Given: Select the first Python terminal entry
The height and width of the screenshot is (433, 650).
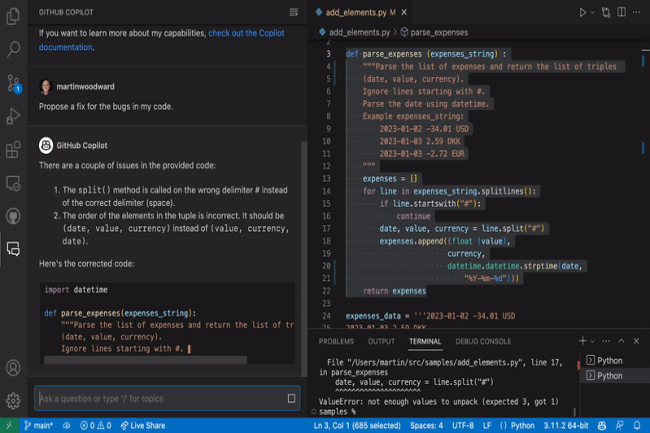Looking at the screenshot, I should [615, 360].
